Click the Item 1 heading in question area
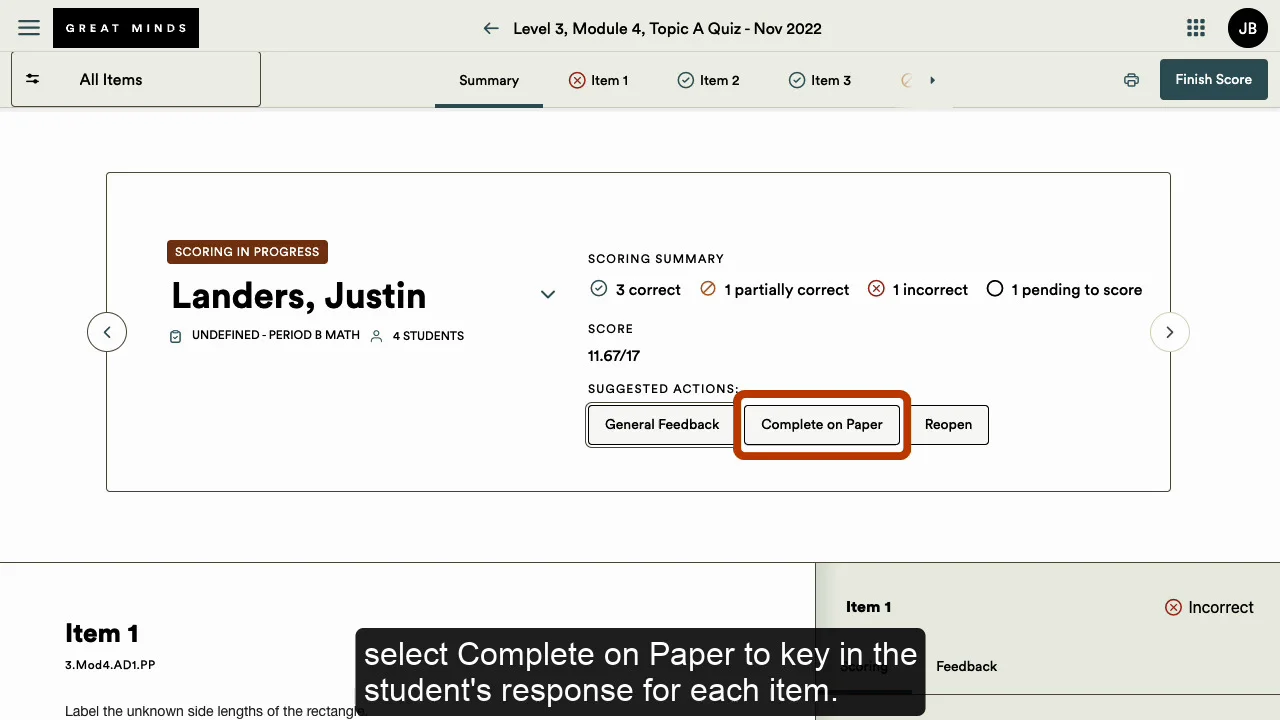Viewport: 1280px width, 720px height. tap(102, 633)
